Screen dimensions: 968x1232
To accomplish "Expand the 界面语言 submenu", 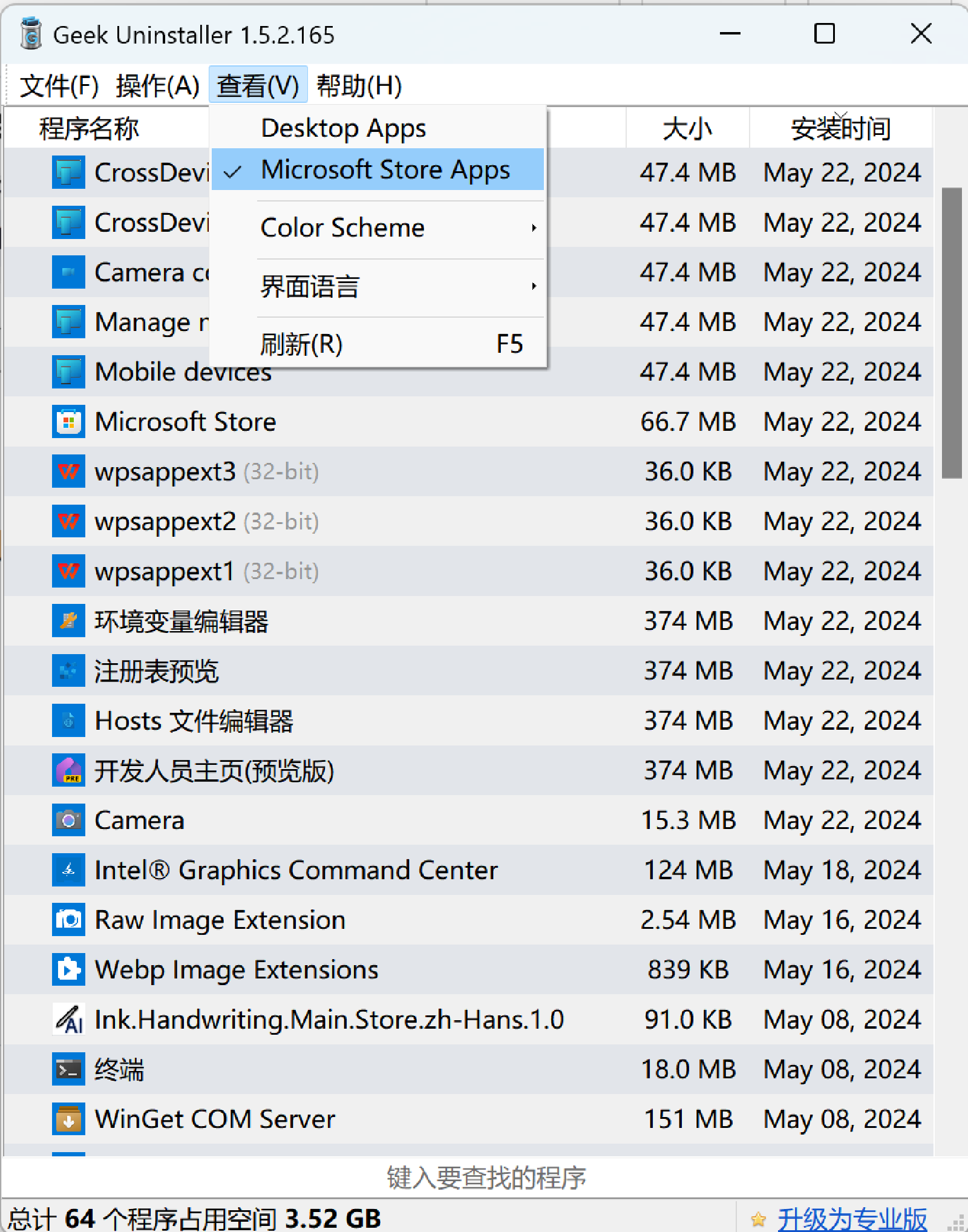I will tap(378, 286).
